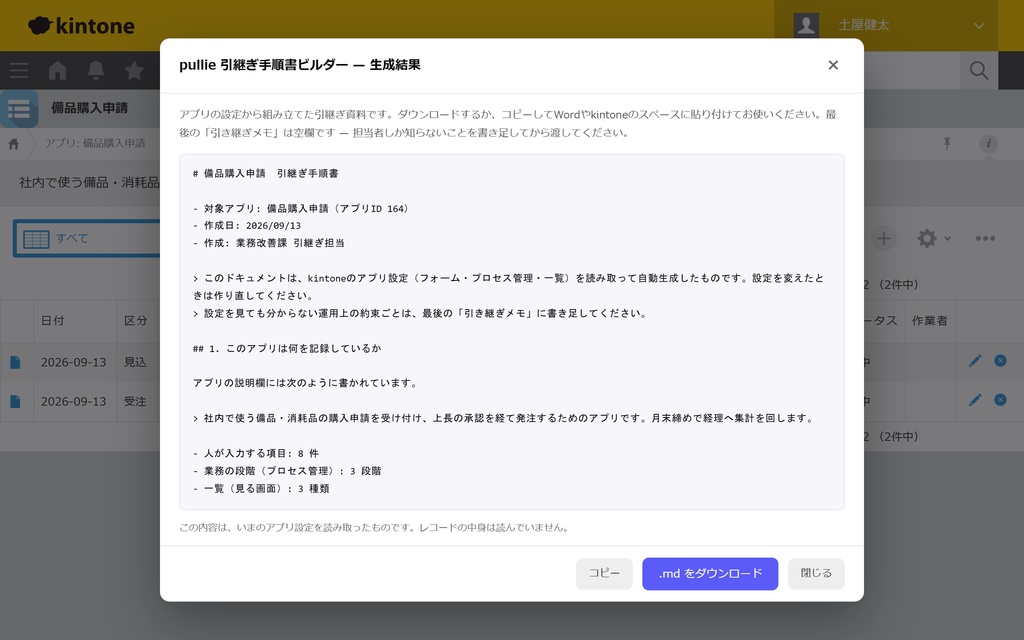The image size is (1024, 640).
Task: Click the breadcrumb home icon
Action: [x=14, y=144]
